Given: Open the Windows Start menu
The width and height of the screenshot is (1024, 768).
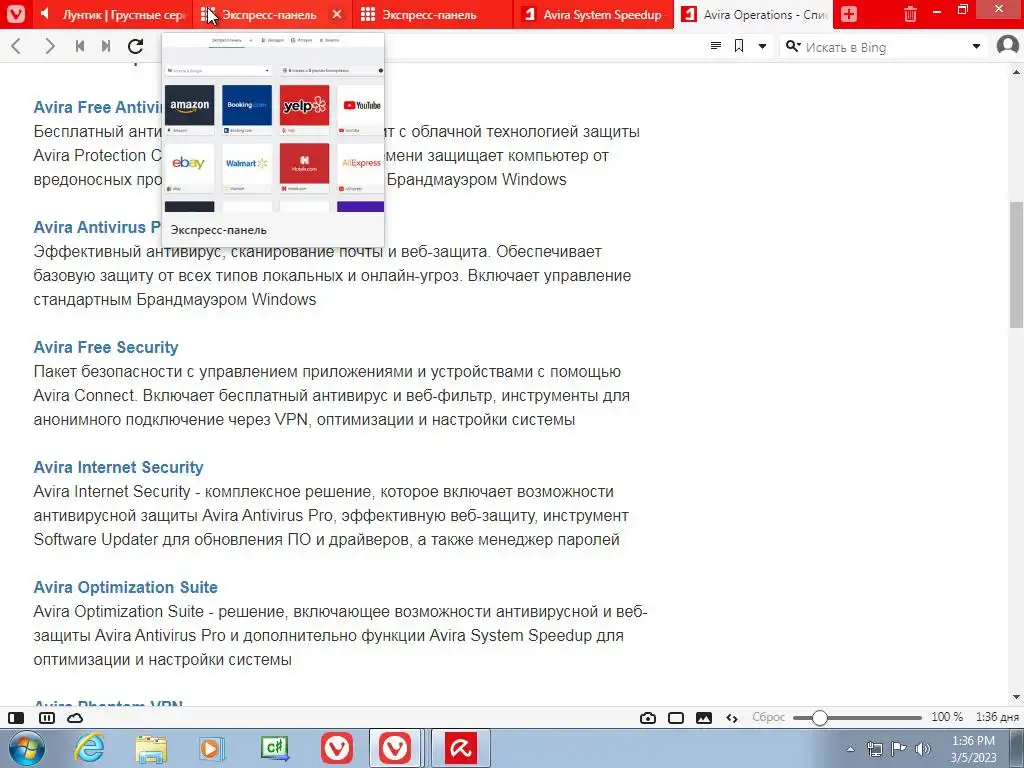Looking at the screenshot, I should point(26,748).
